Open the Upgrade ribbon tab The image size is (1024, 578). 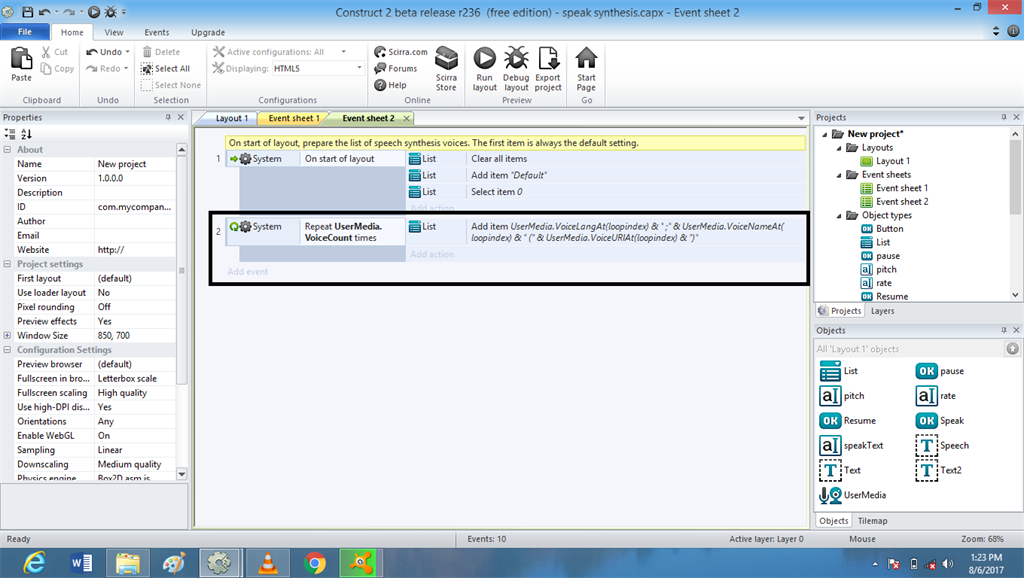click(208, 32)
